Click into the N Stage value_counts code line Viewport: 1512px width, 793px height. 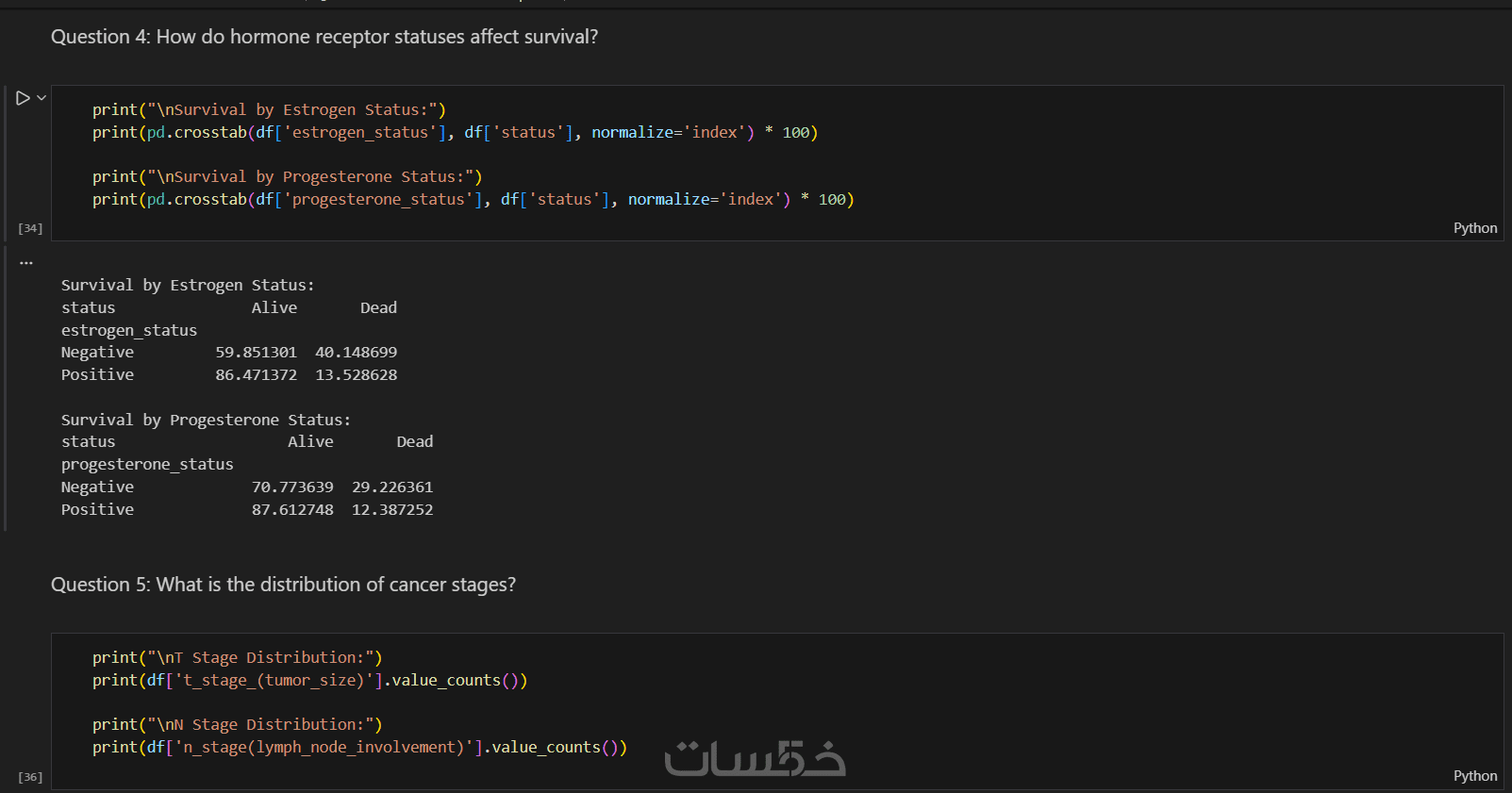coord(359,748)
